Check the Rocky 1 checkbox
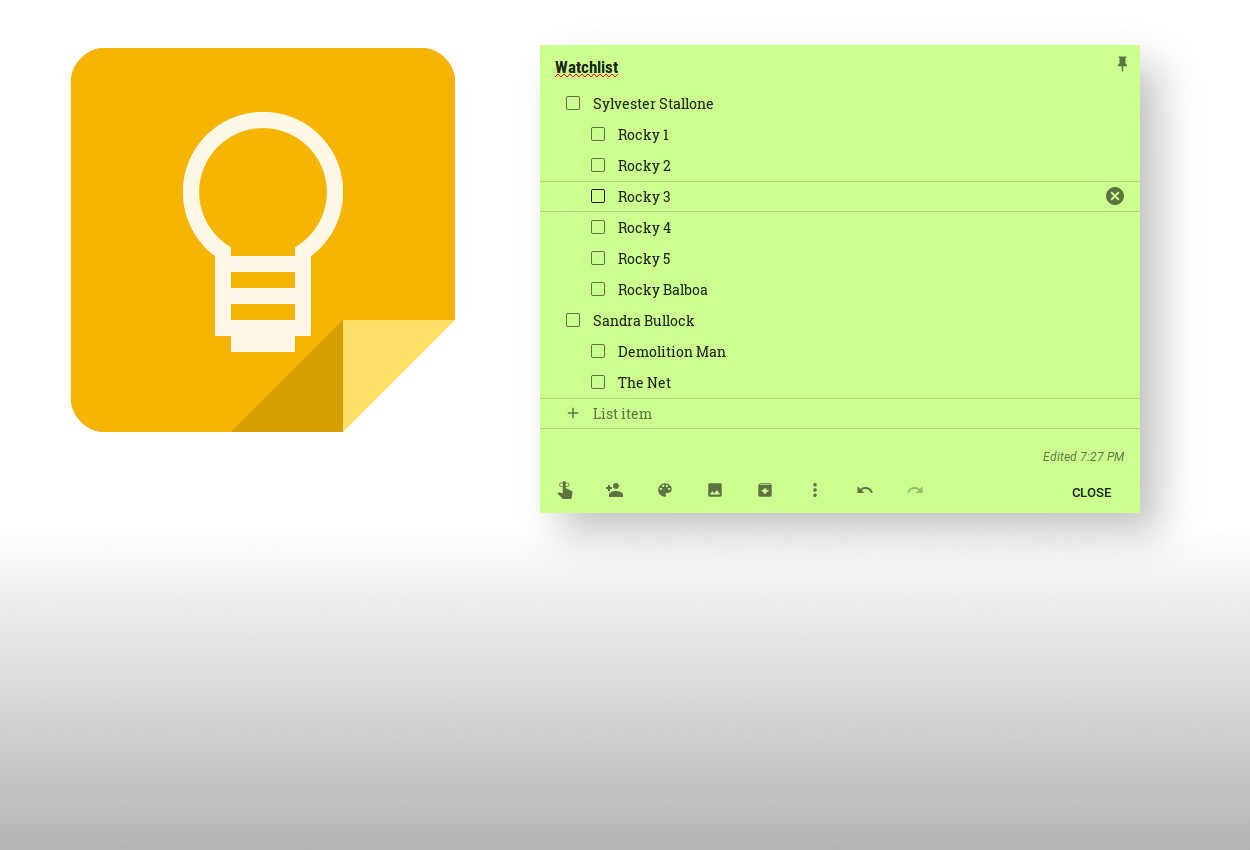The height and width of the screenshot is (850, 1250). point(598,134)
